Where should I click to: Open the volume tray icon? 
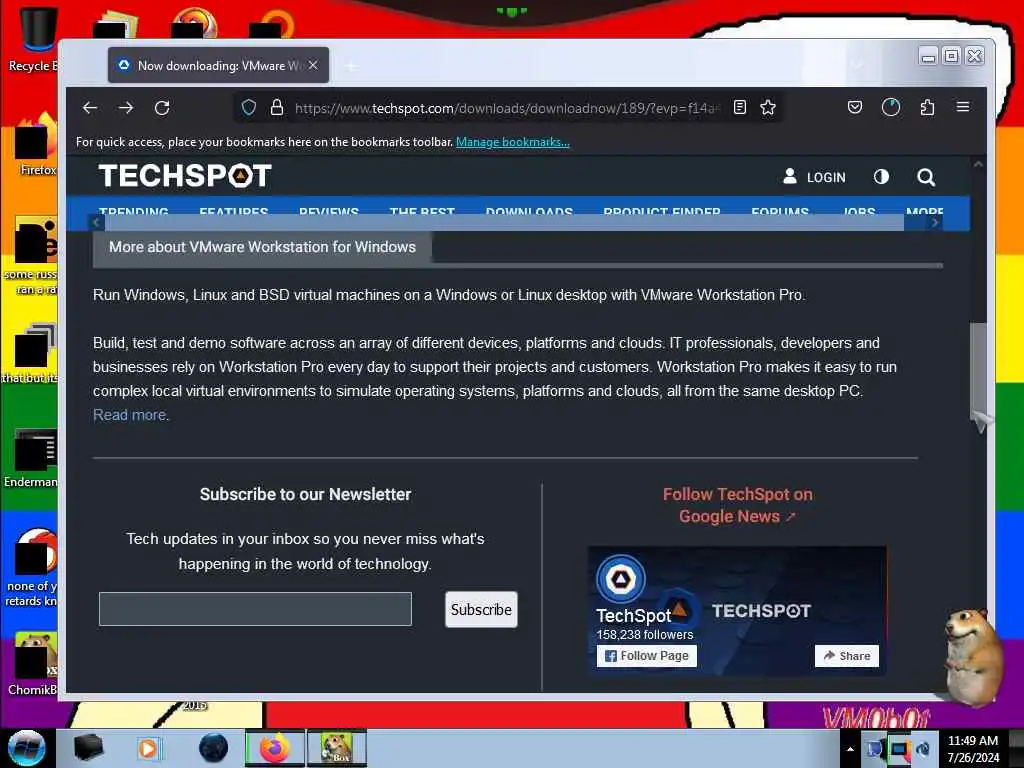(x=923, y=749)
